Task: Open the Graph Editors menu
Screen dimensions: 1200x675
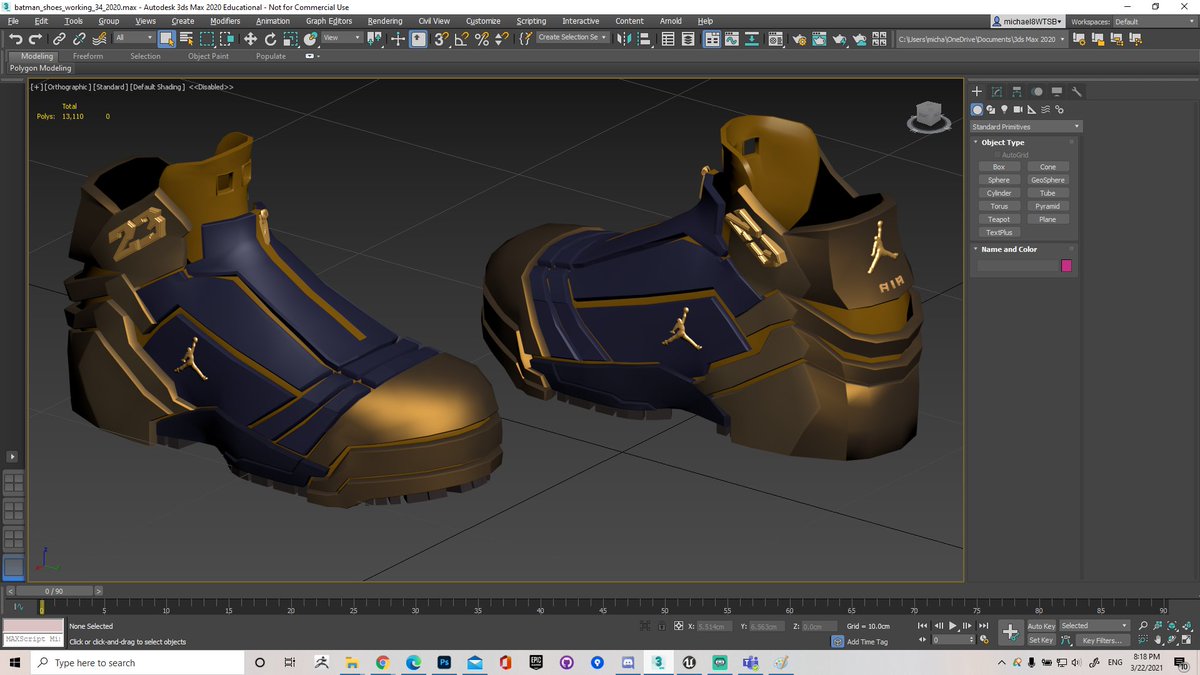Action: pyautogui.click(x=329, y=21)
